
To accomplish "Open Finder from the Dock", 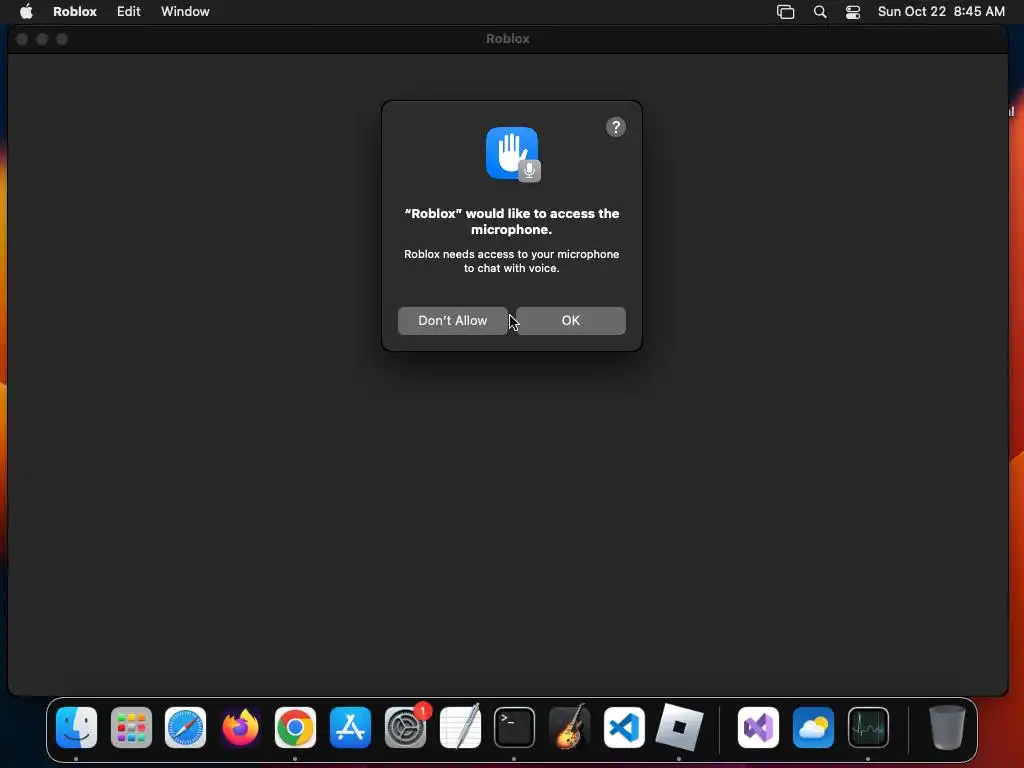I will click(x=76, y=728).
